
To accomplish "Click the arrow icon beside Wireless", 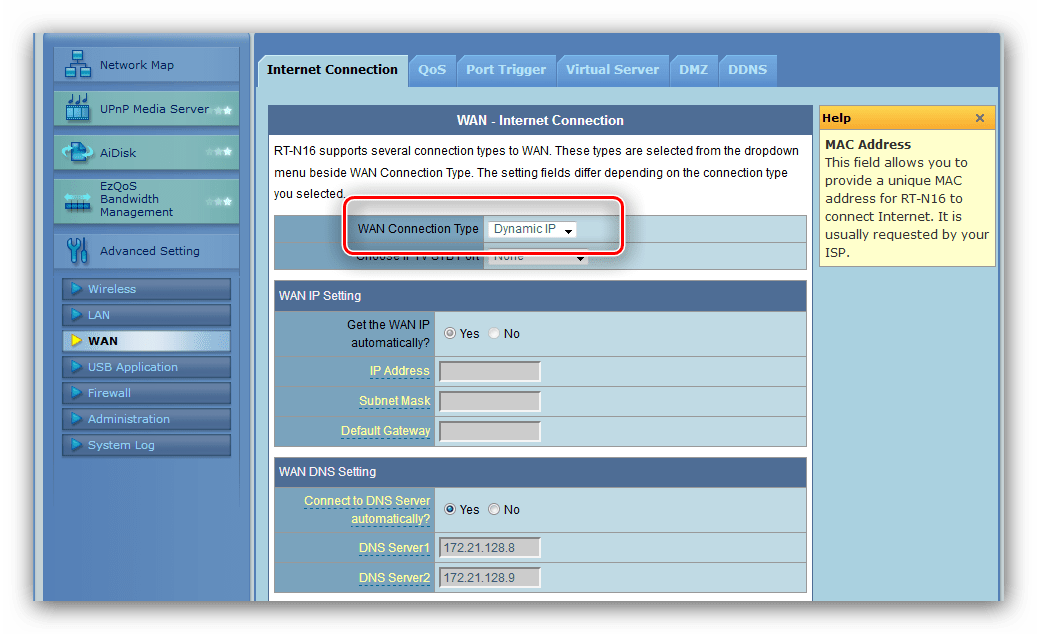I will (75, 289).
